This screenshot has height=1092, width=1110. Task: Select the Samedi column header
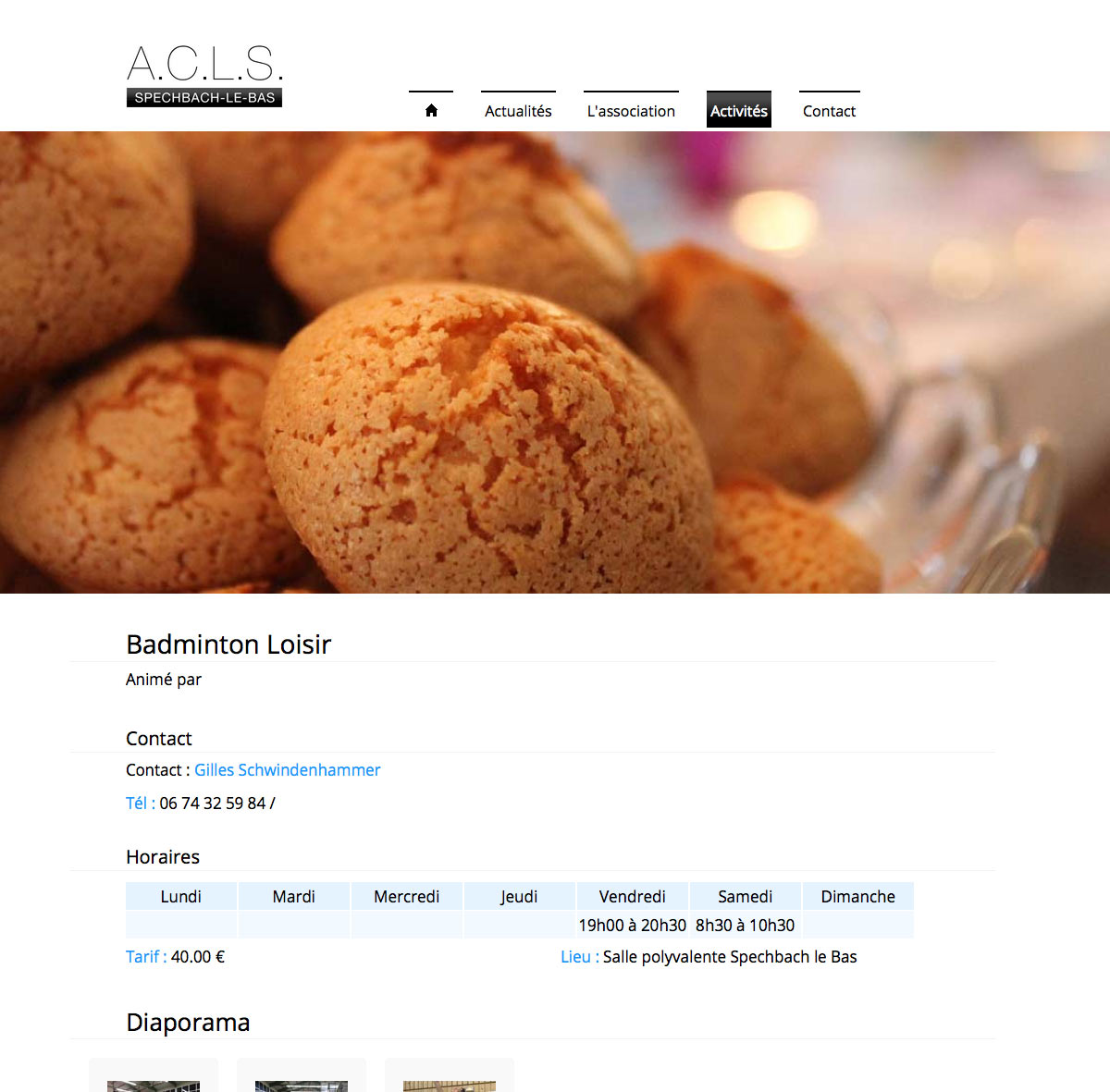click(746, 896)
